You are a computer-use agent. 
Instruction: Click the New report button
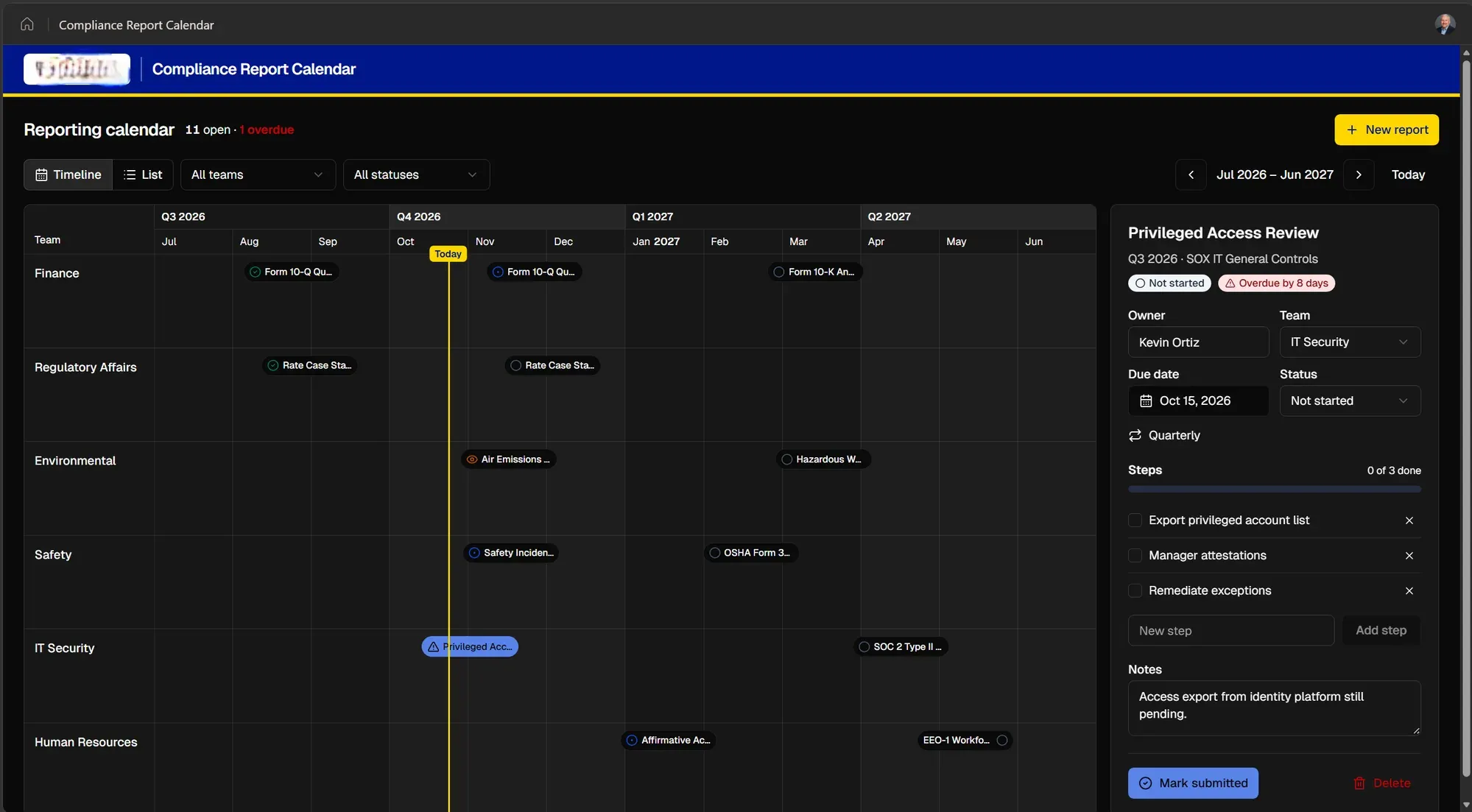(x=1387, y=130)
